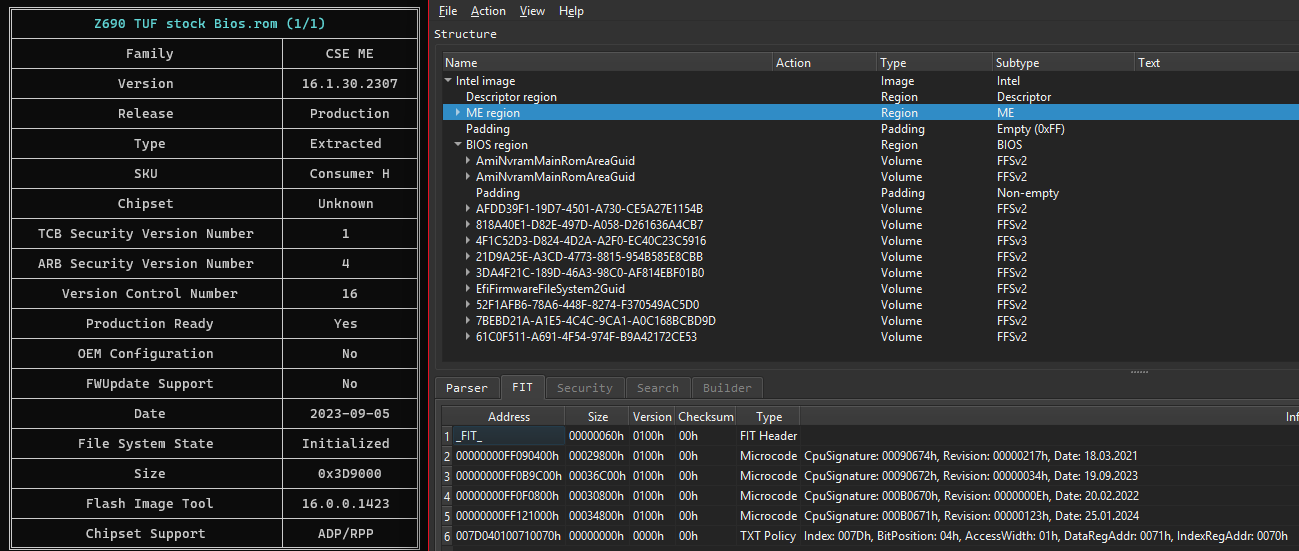The width and height of the screenshot is (1299, 551).
Task: Click the Action column header
Action: pyautogui.click(x=825, y=63)
